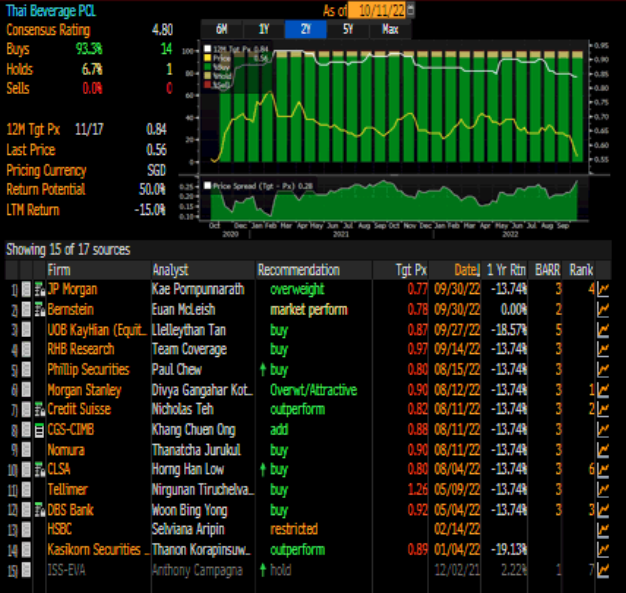Open chart icon for DBS Bank row
Image resolution: width=626 pixels, height=593 pixels.
603,510
